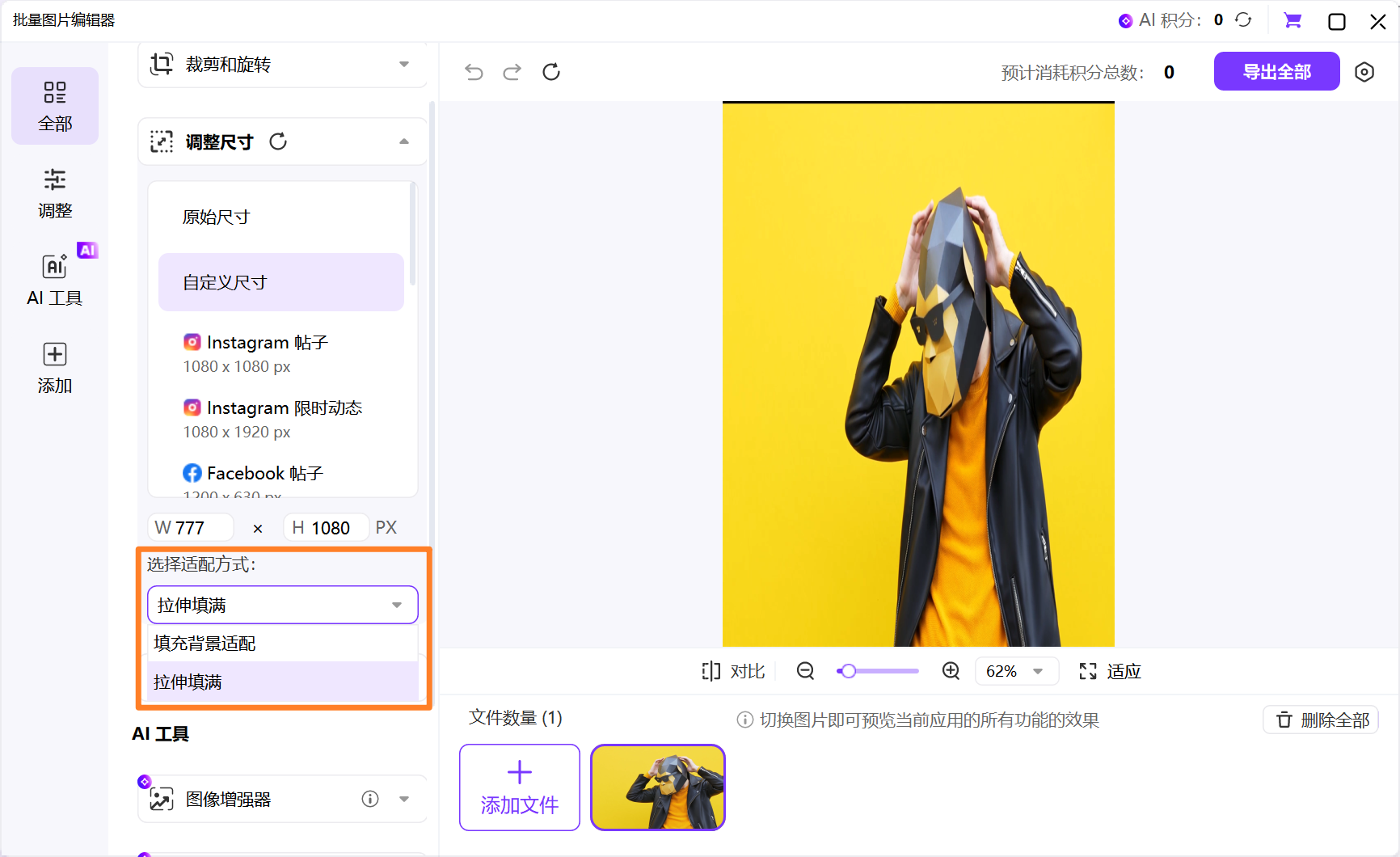
Task: Click the redo arrow above the canvas
Action: coord(512,71)
